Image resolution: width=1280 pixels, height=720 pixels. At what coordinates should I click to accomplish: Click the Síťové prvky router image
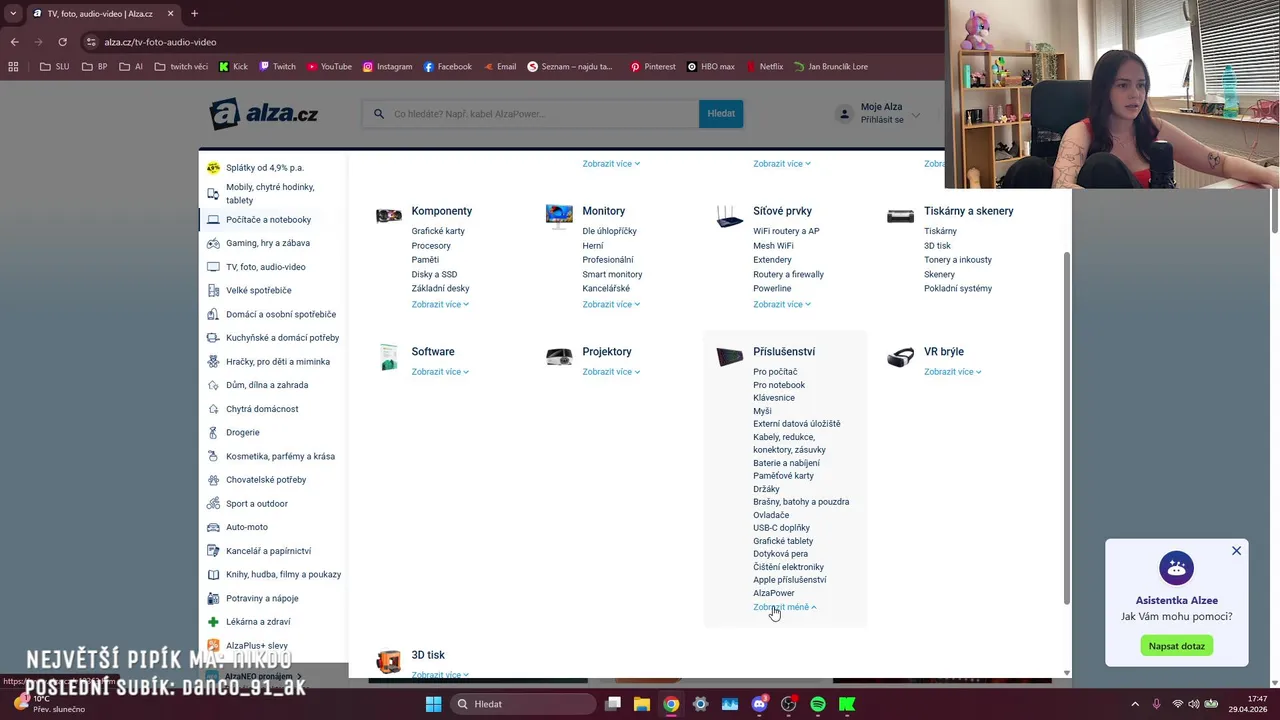tap(730, 216)
